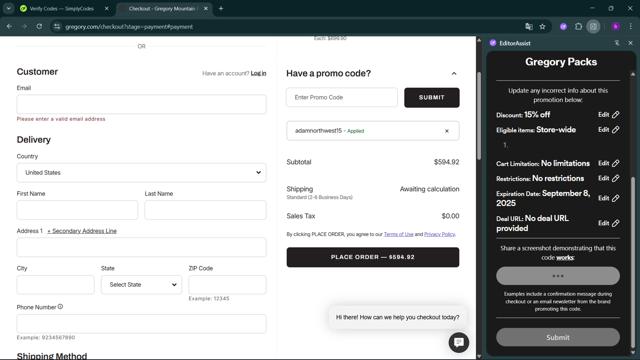This screenshot has height=360, width=640.
Task: Click the EditorAssist panel scrollbar
Action: coord(633,261)
